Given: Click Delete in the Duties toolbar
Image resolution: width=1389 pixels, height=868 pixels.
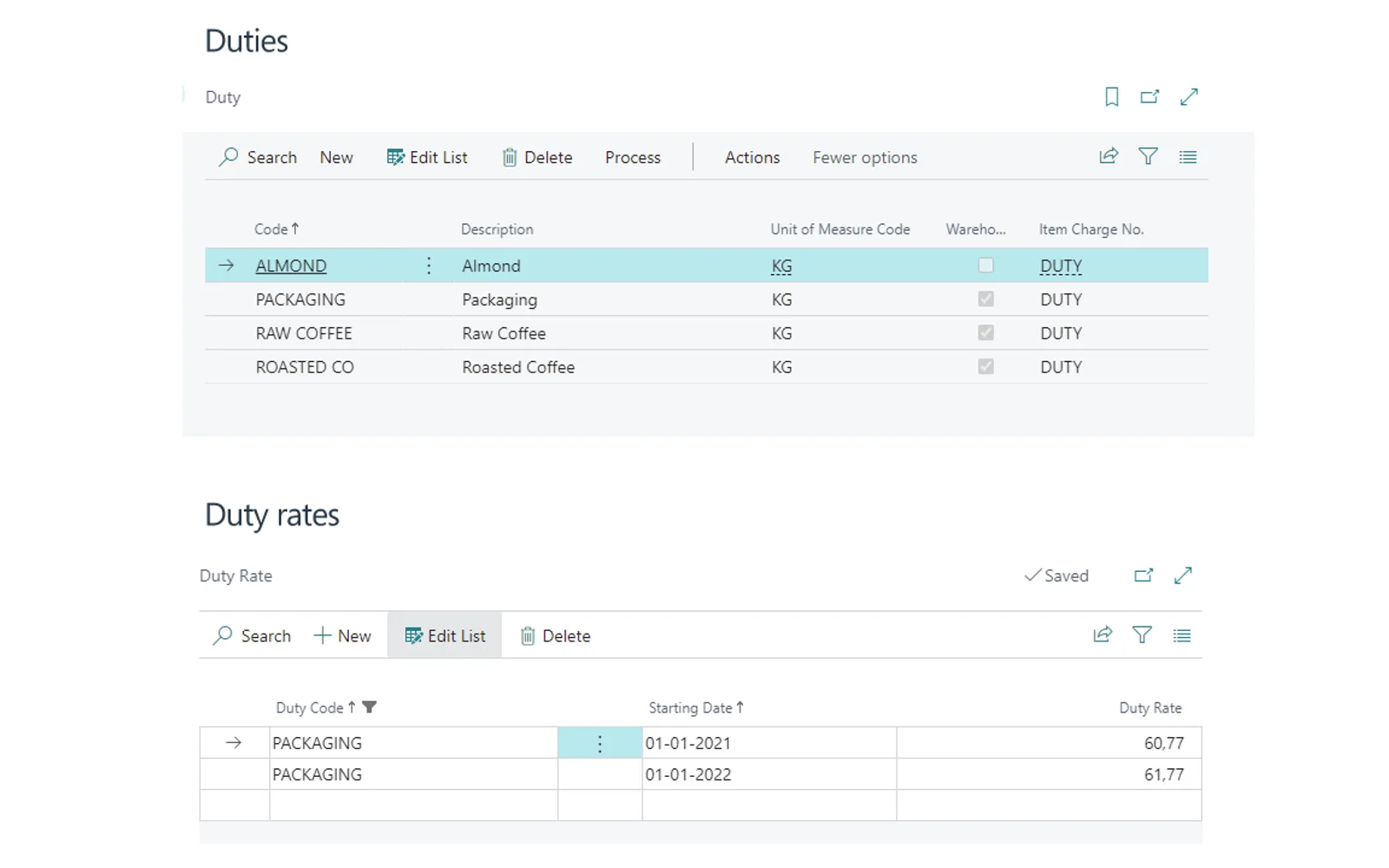Looking at the screenshot, I should [537, 157].
